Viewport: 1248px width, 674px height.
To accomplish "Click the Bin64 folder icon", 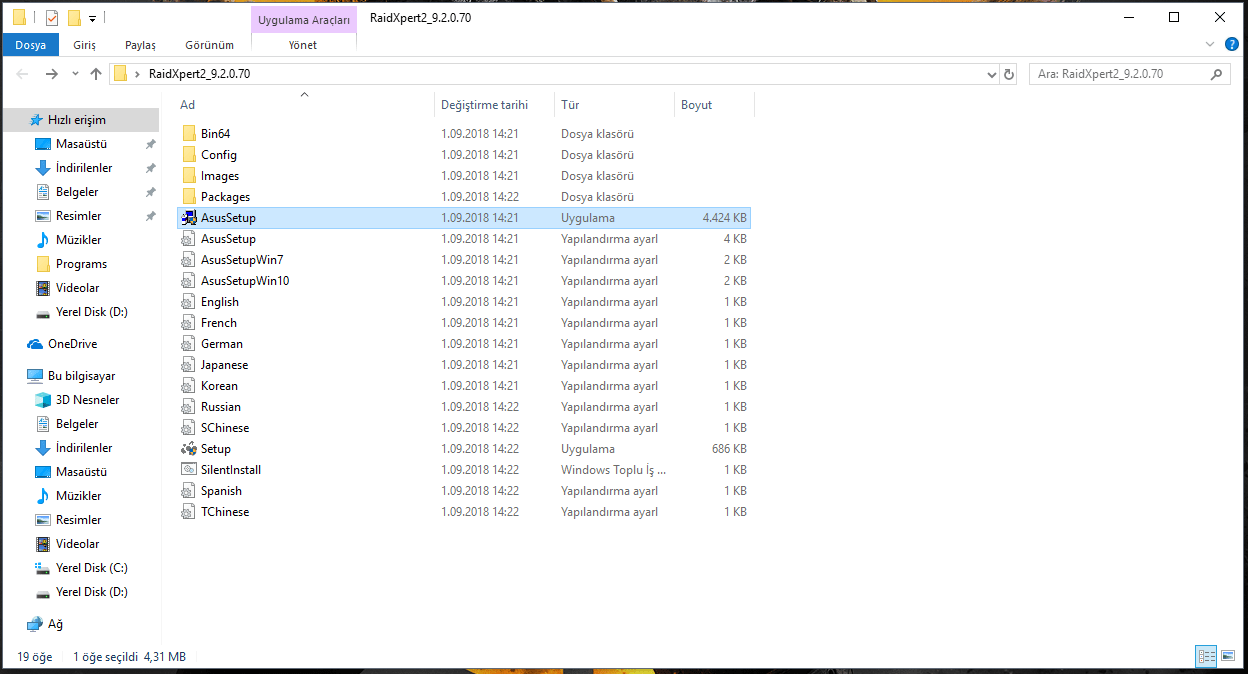I will point(189,134).
